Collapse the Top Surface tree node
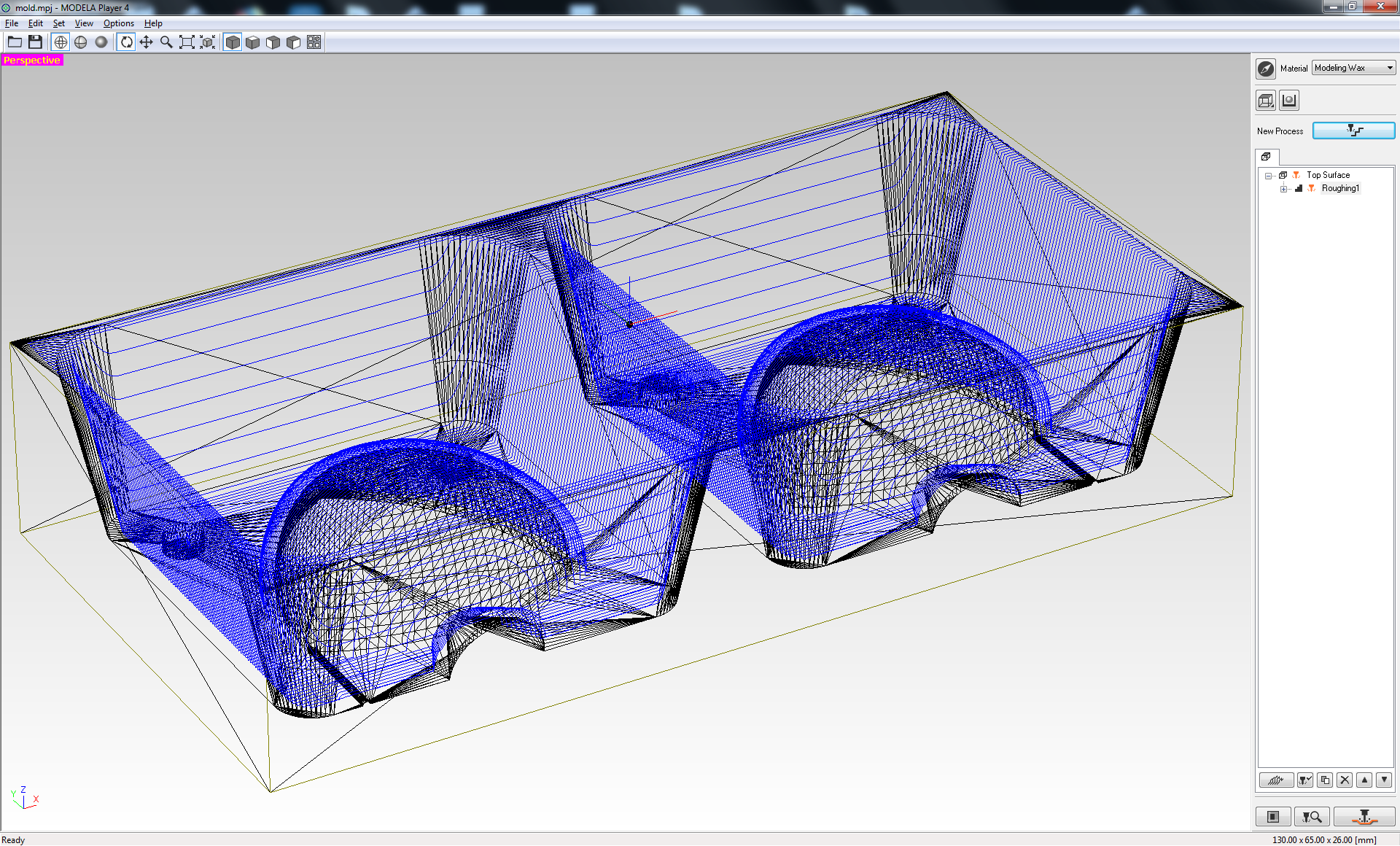 [x=1269, y=176]
